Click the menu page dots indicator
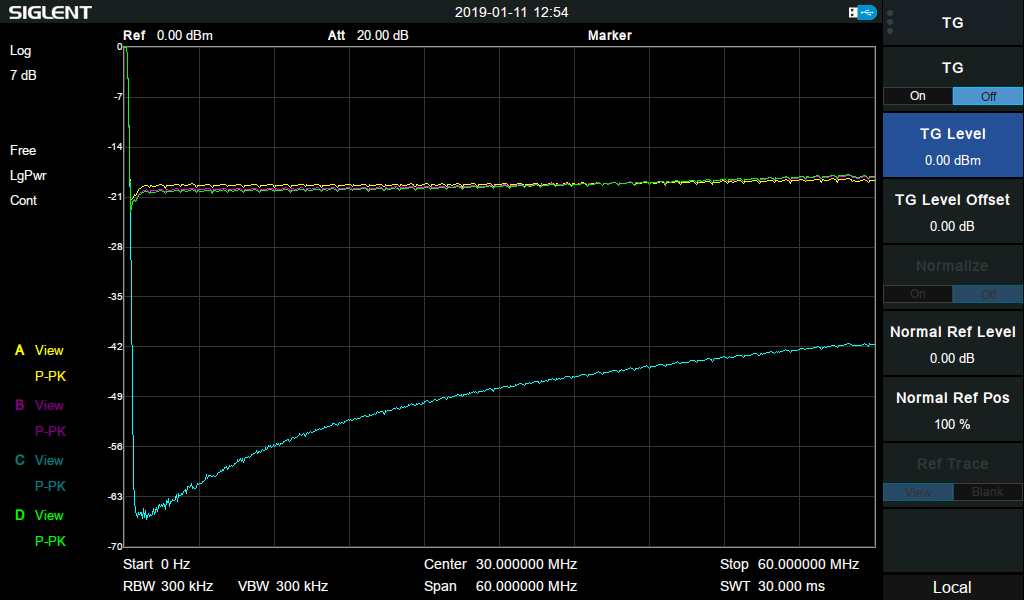Image resolution: width=1024 pixels, height=600 pixels. coord(890,22)
